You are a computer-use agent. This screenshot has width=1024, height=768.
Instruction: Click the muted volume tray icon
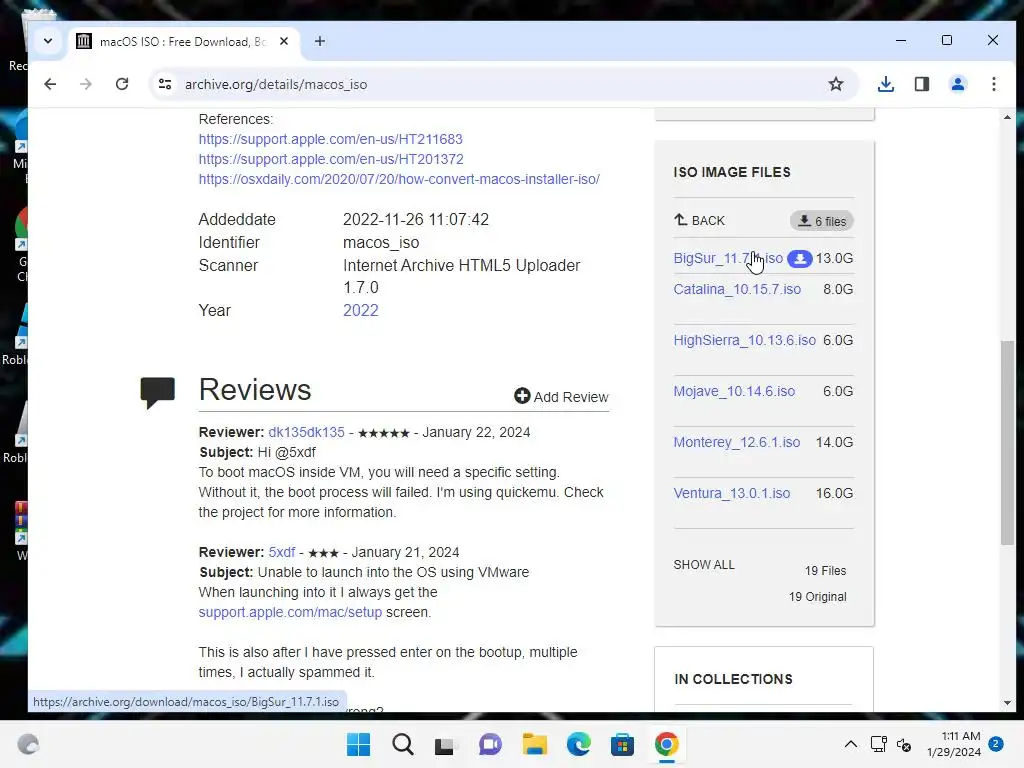pos(904,744)
